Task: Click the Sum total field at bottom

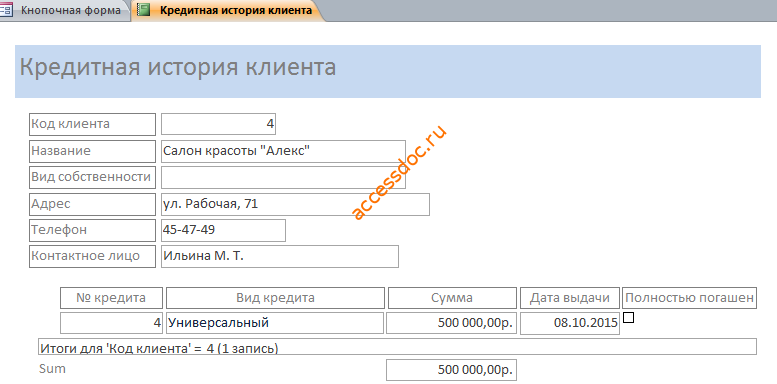Action: click(451, 370)
